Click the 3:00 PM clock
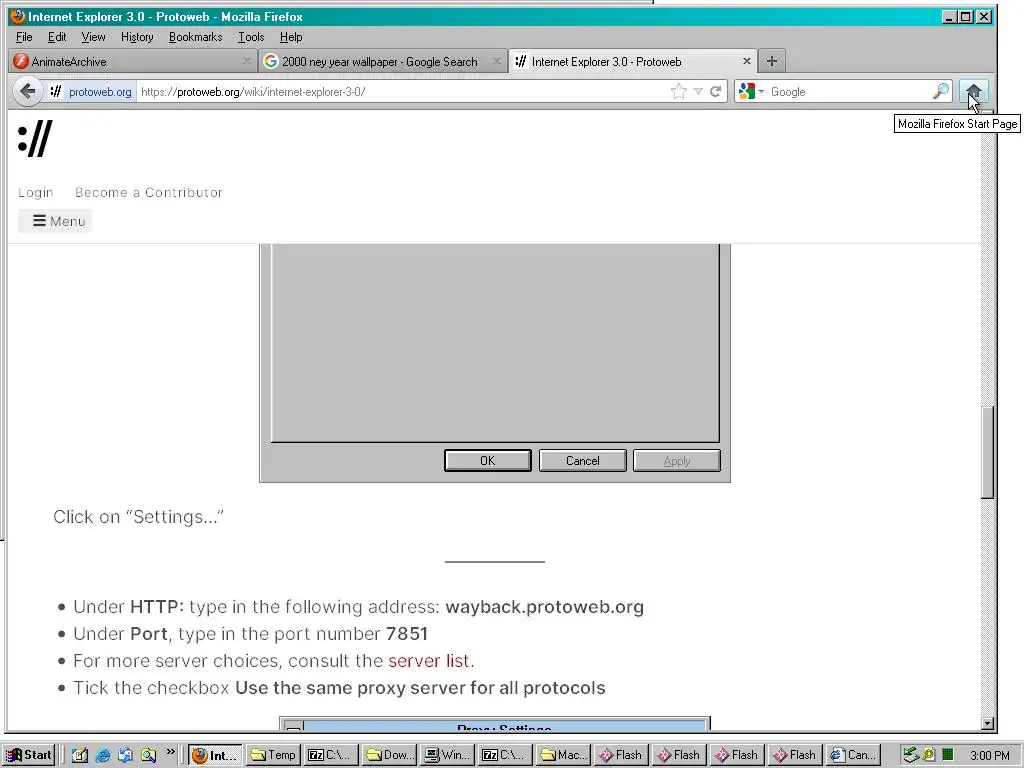The width and height of the screenshot is (1024, 768). click(989, 756)
